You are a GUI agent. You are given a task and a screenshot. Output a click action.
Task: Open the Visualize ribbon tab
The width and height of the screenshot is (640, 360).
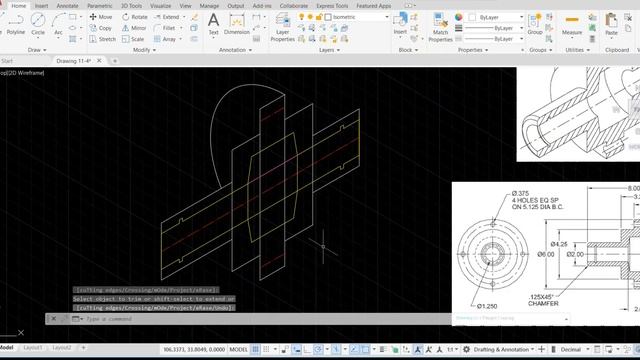[x=160, y=6]
